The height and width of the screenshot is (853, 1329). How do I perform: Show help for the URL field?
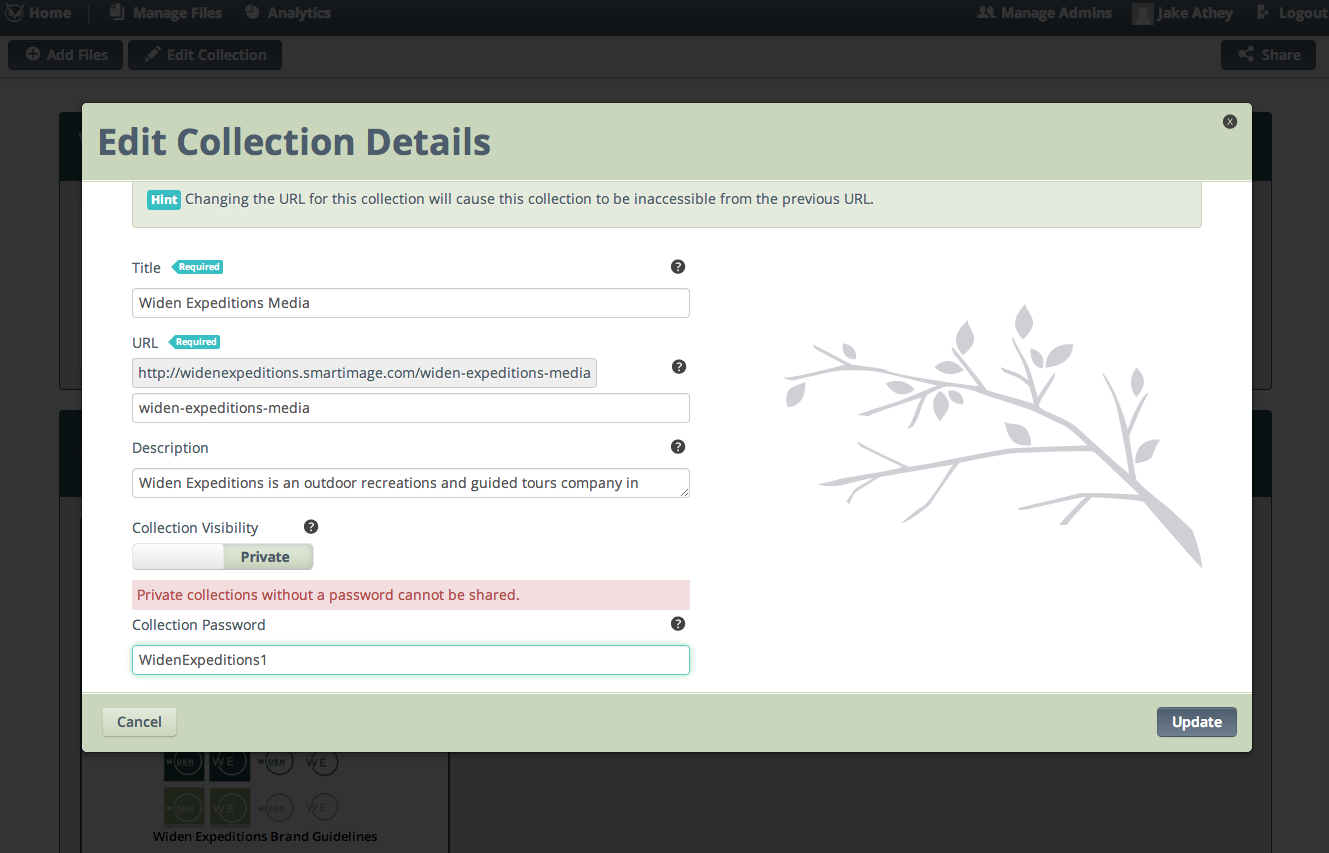[x=678, y=367]
